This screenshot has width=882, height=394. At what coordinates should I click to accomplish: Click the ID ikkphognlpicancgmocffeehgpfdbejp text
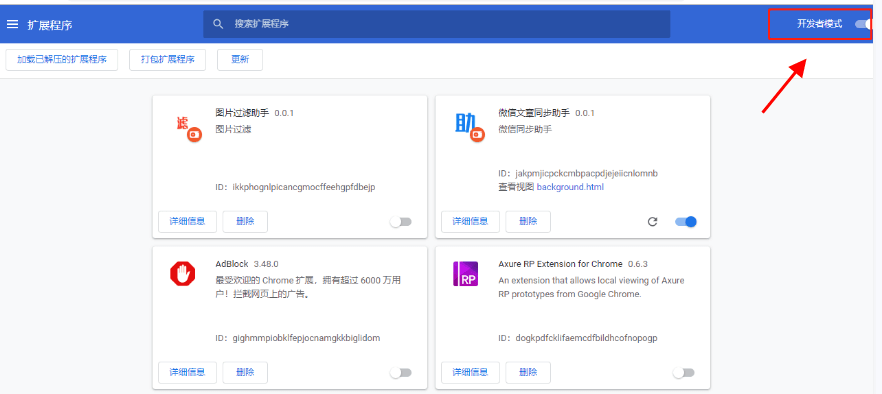coord(295,187)
